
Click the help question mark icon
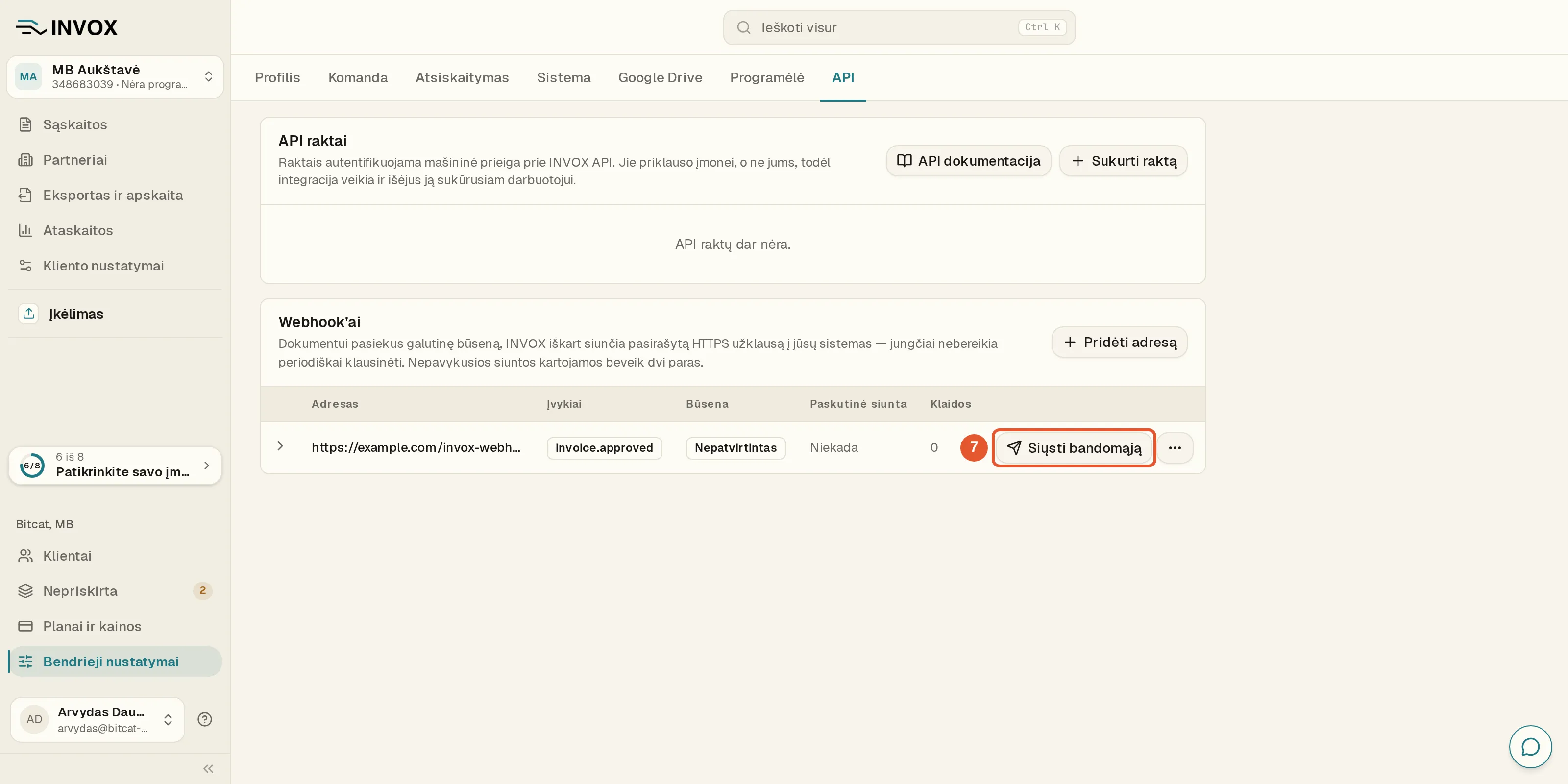click(204, 719)
